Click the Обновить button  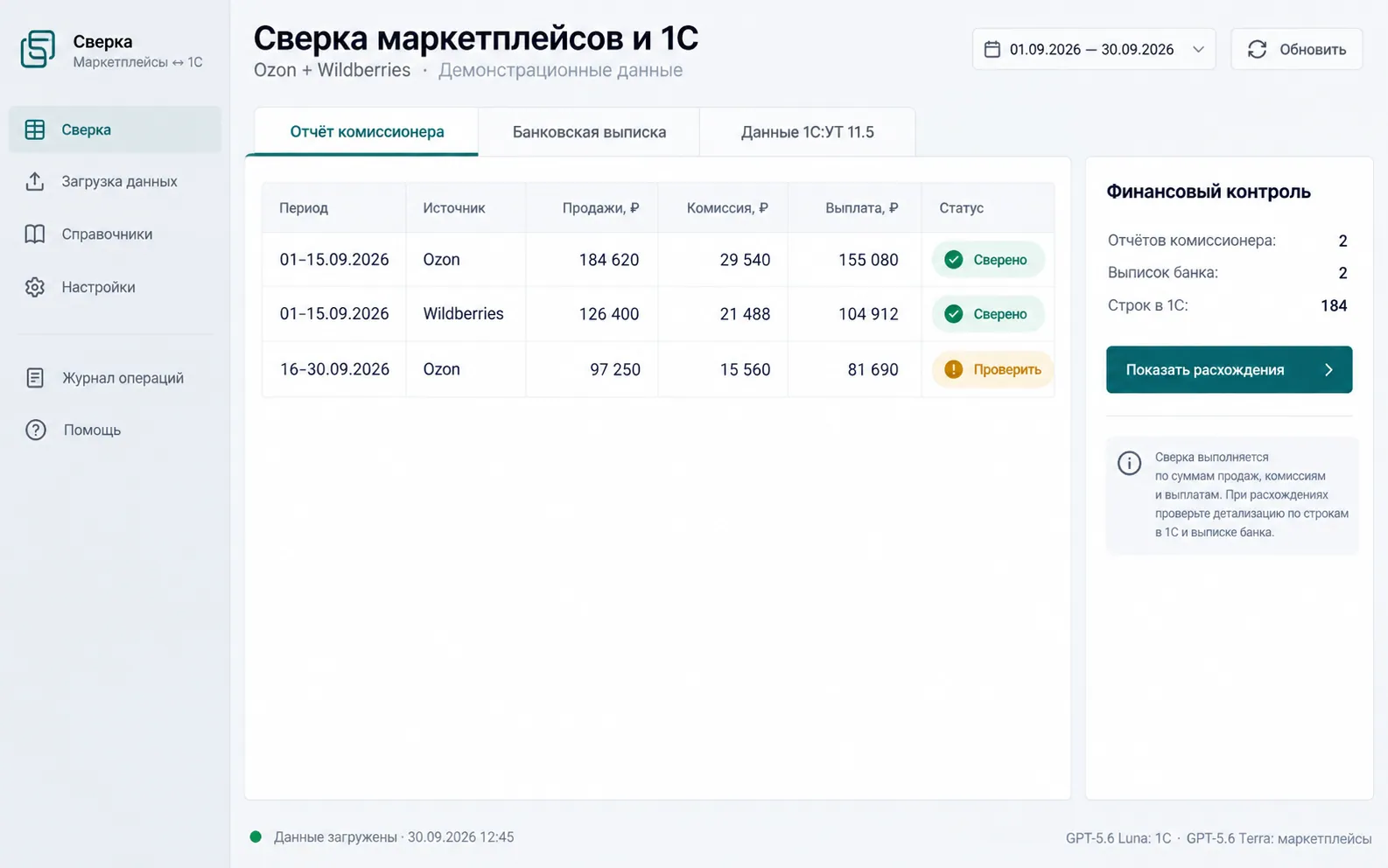1297,49
